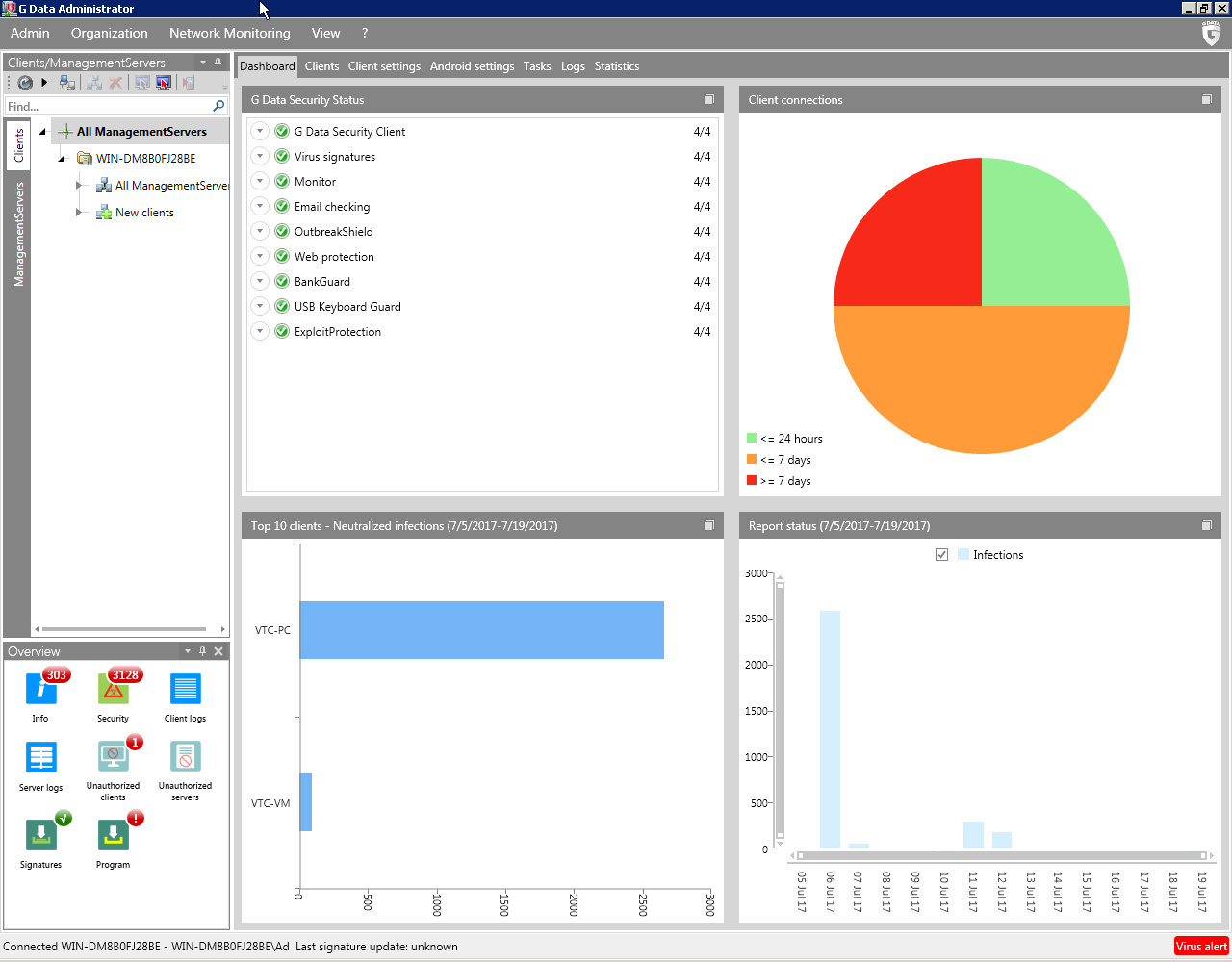Click the Program update icon
The image size is (1232, 962).
click(113, 835)
